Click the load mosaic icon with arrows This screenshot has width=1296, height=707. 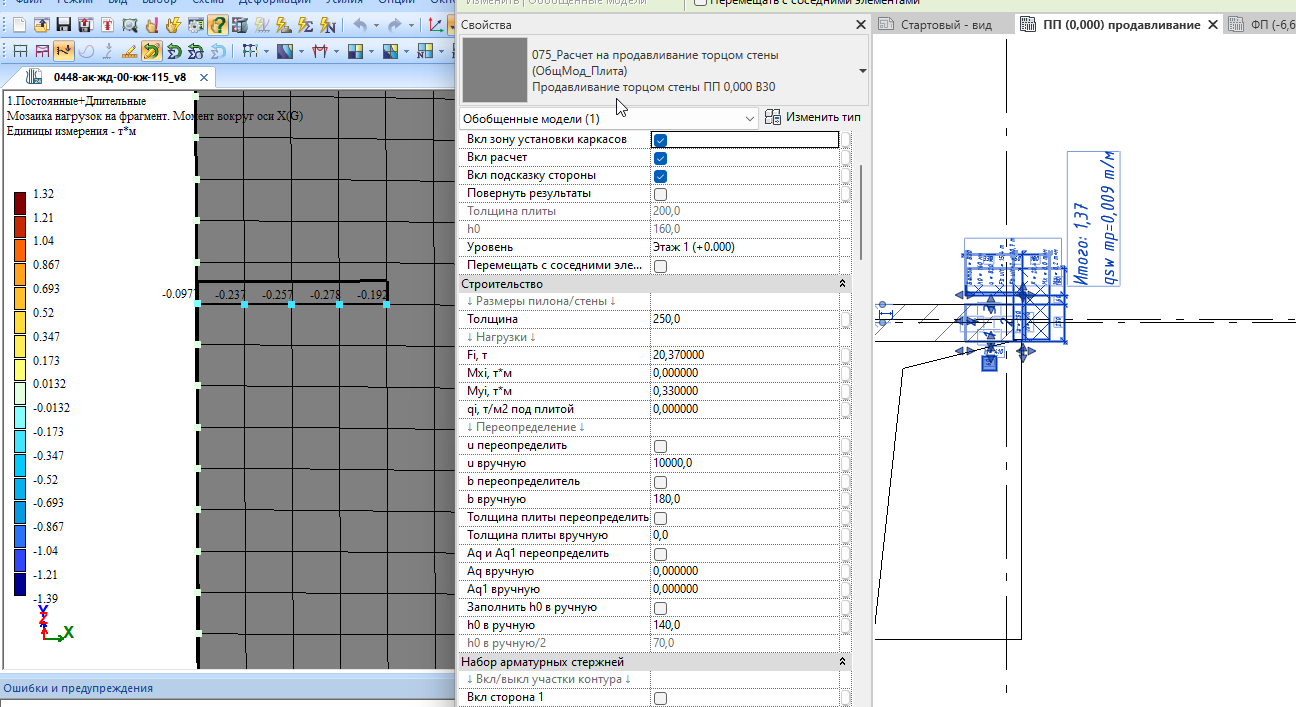64,51
